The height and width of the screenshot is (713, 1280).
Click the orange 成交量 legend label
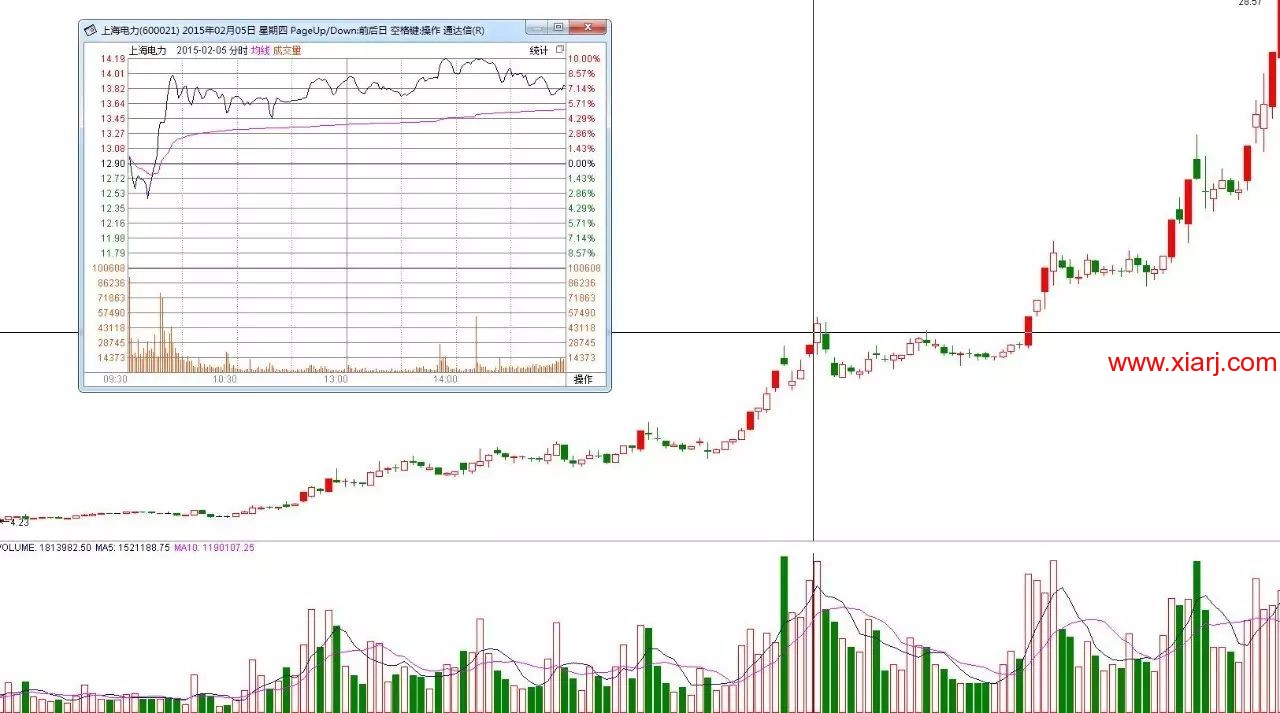click(x=287, y=50)
